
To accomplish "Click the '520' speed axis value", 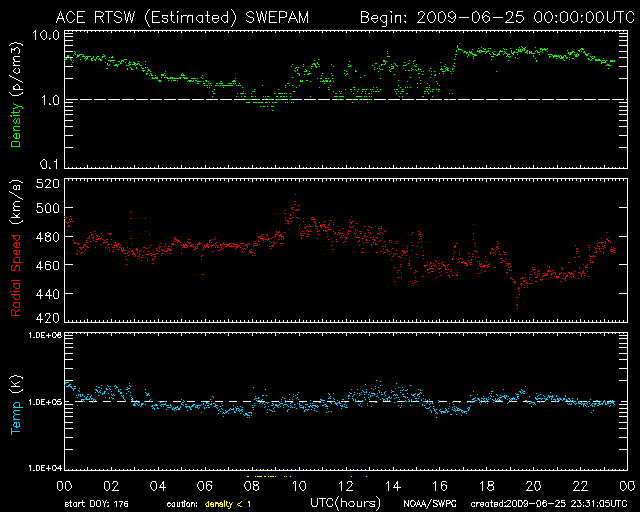I will [47, 184].
